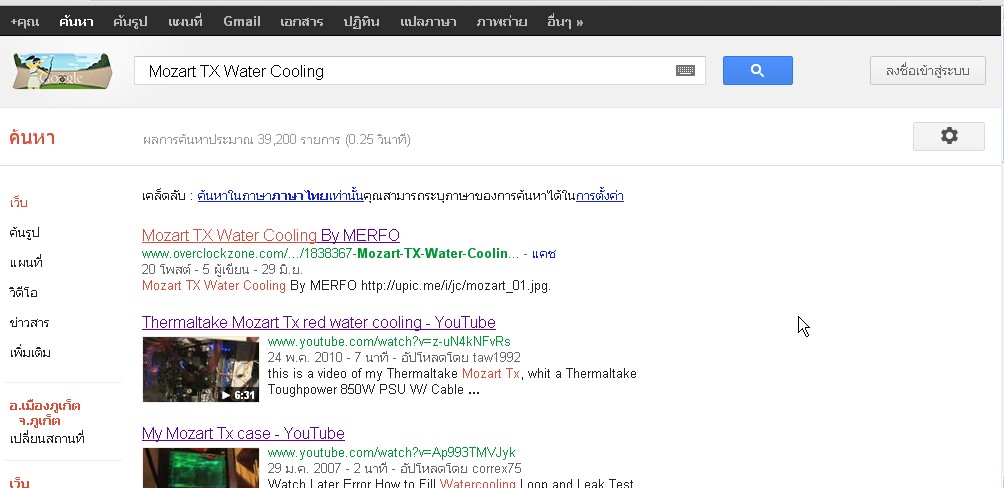
Task: Open the 6:31 Thermaltake video thumbnail
Action: 200,370
